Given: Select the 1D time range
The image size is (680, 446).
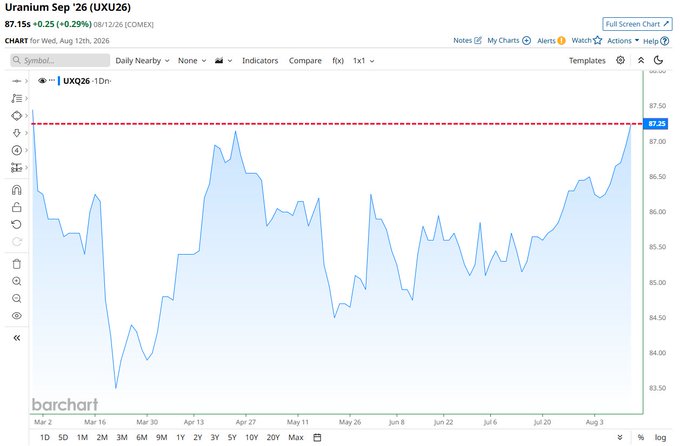Looking at the screenshot, I should point(45,437).
